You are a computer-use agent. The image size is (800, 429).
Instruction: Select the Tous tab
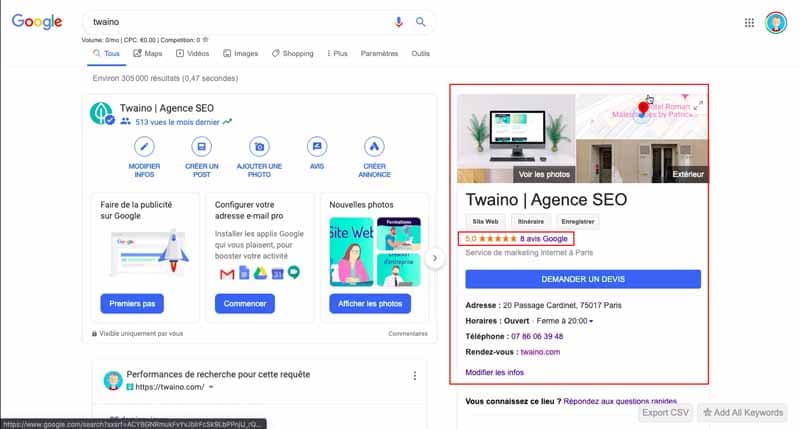(107, 54)
